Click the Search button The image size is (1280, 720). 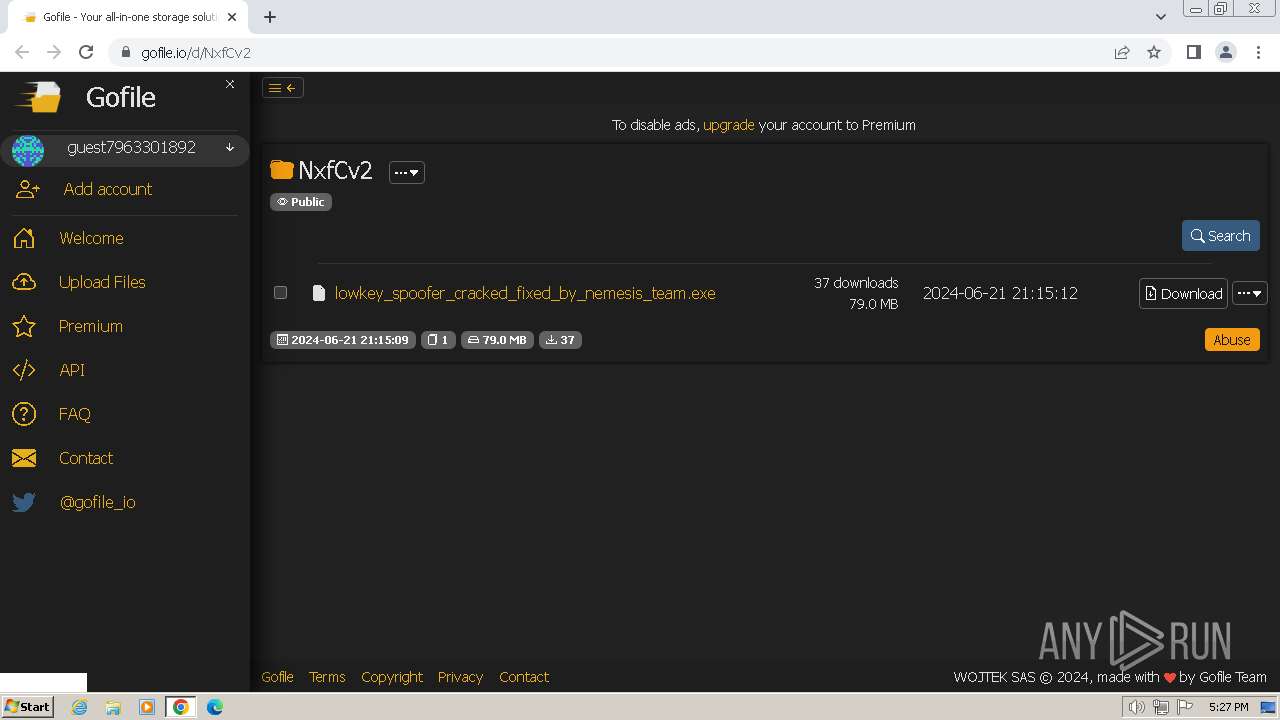1221,236
